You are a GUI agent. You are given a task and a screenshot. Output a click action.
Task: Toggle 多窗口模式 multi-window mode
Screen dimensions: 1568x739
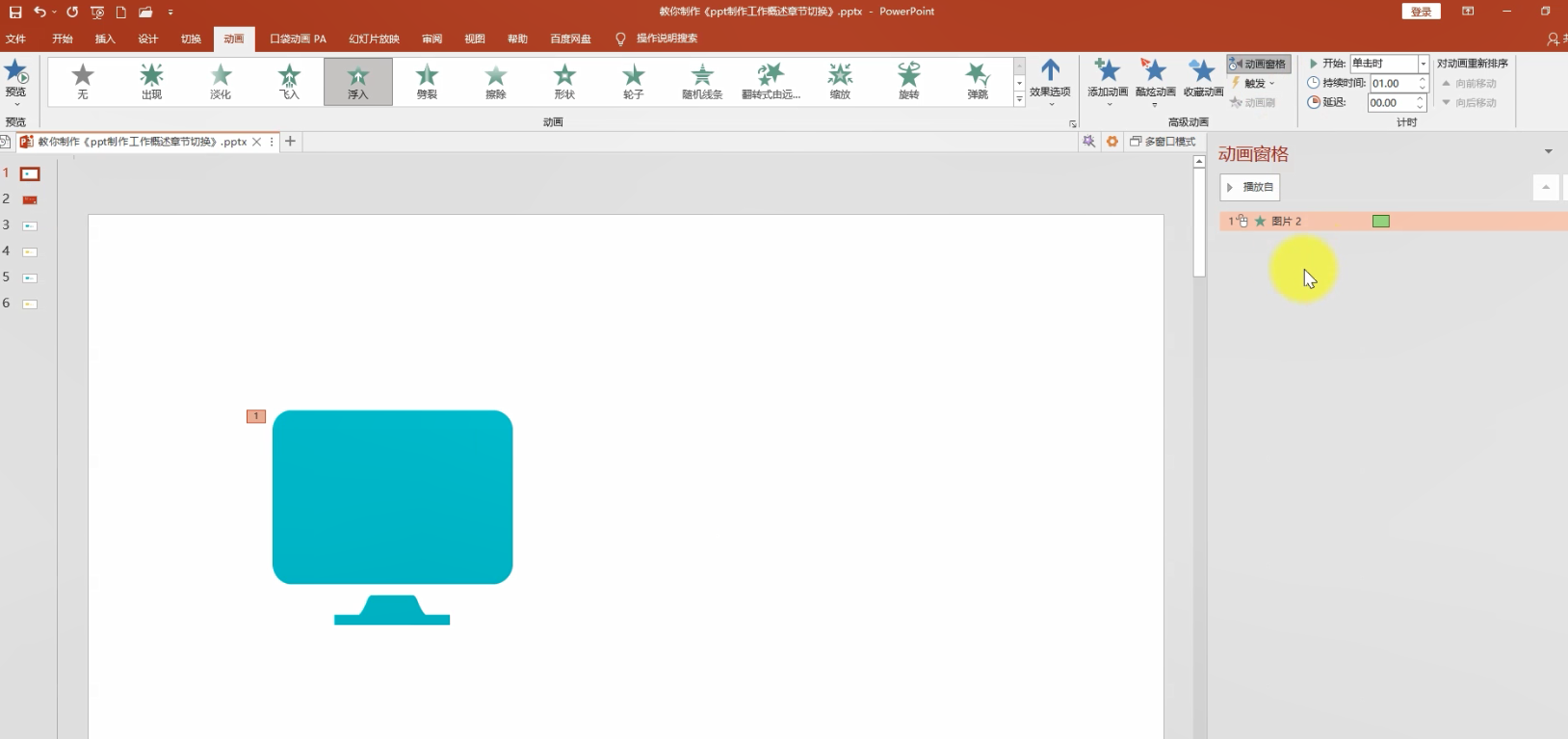tap(1163, 142)
